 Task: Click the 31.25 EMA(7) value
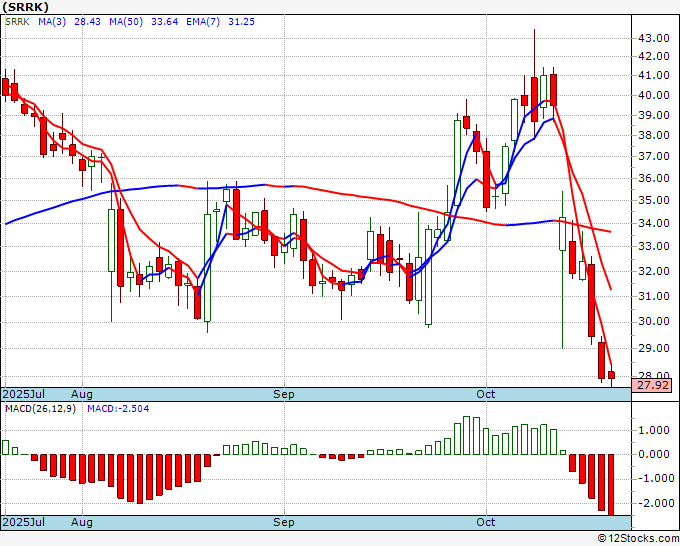point(242,22)
